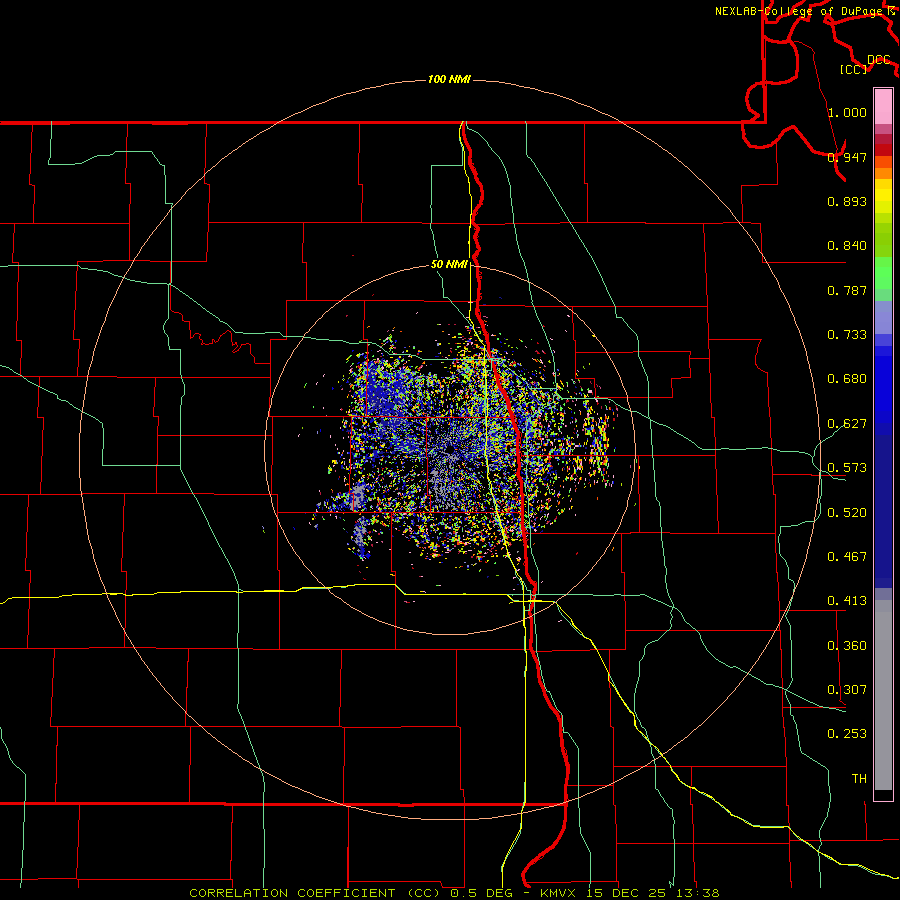The width and height of the screenshot is (900, 900).
Task: Click the 0.893 scale value
Action: (x=847, y=201)
